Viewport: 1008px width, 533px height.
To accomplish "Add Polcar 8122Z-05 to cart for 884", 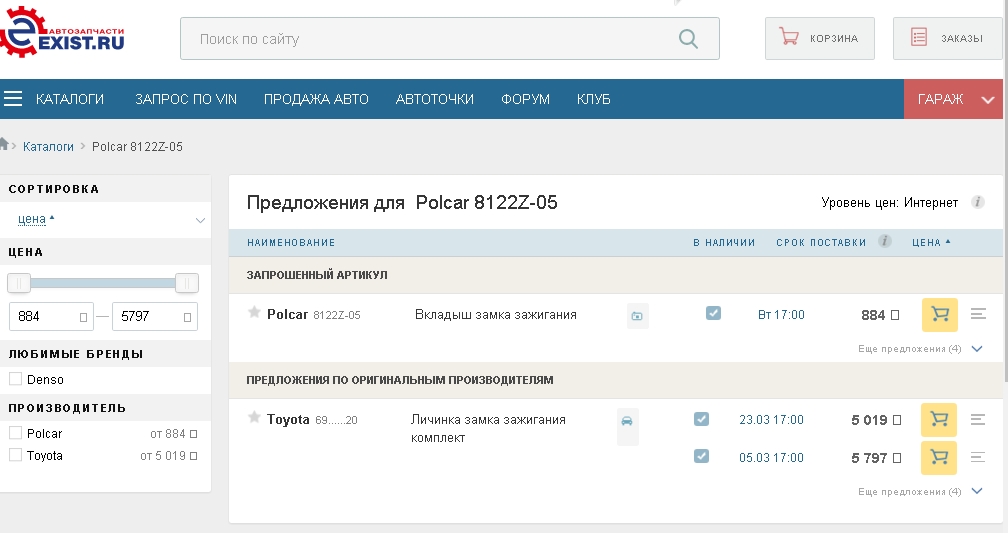I will 939,315.
